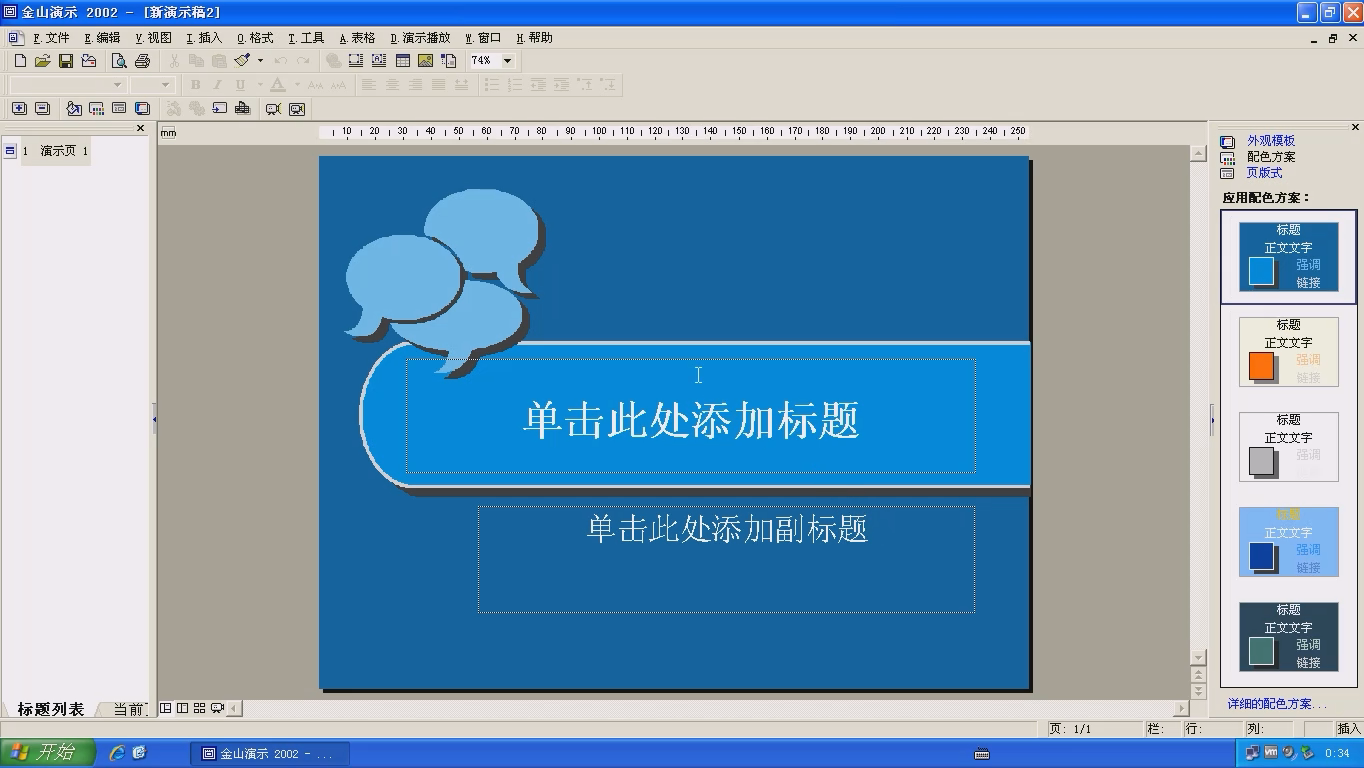
Task: Click the Print Preview icon
Action: click(119, 61)
